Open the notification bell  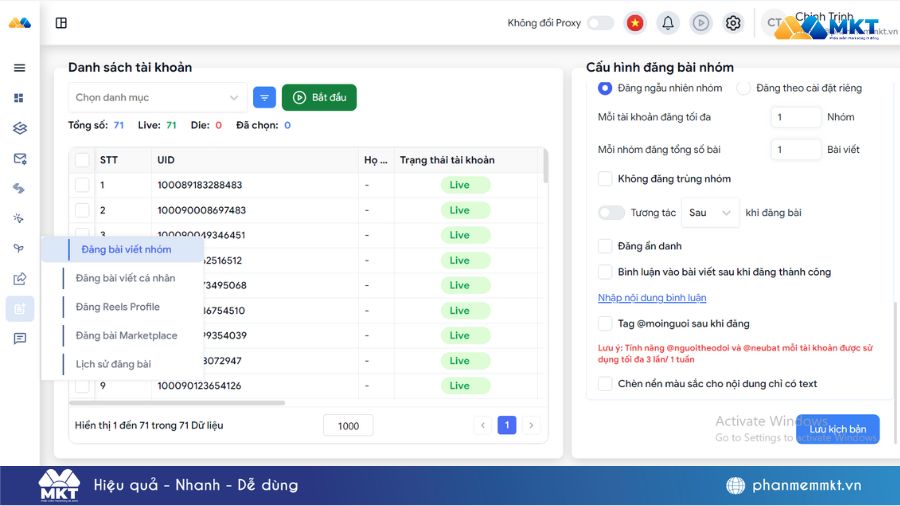668,23
